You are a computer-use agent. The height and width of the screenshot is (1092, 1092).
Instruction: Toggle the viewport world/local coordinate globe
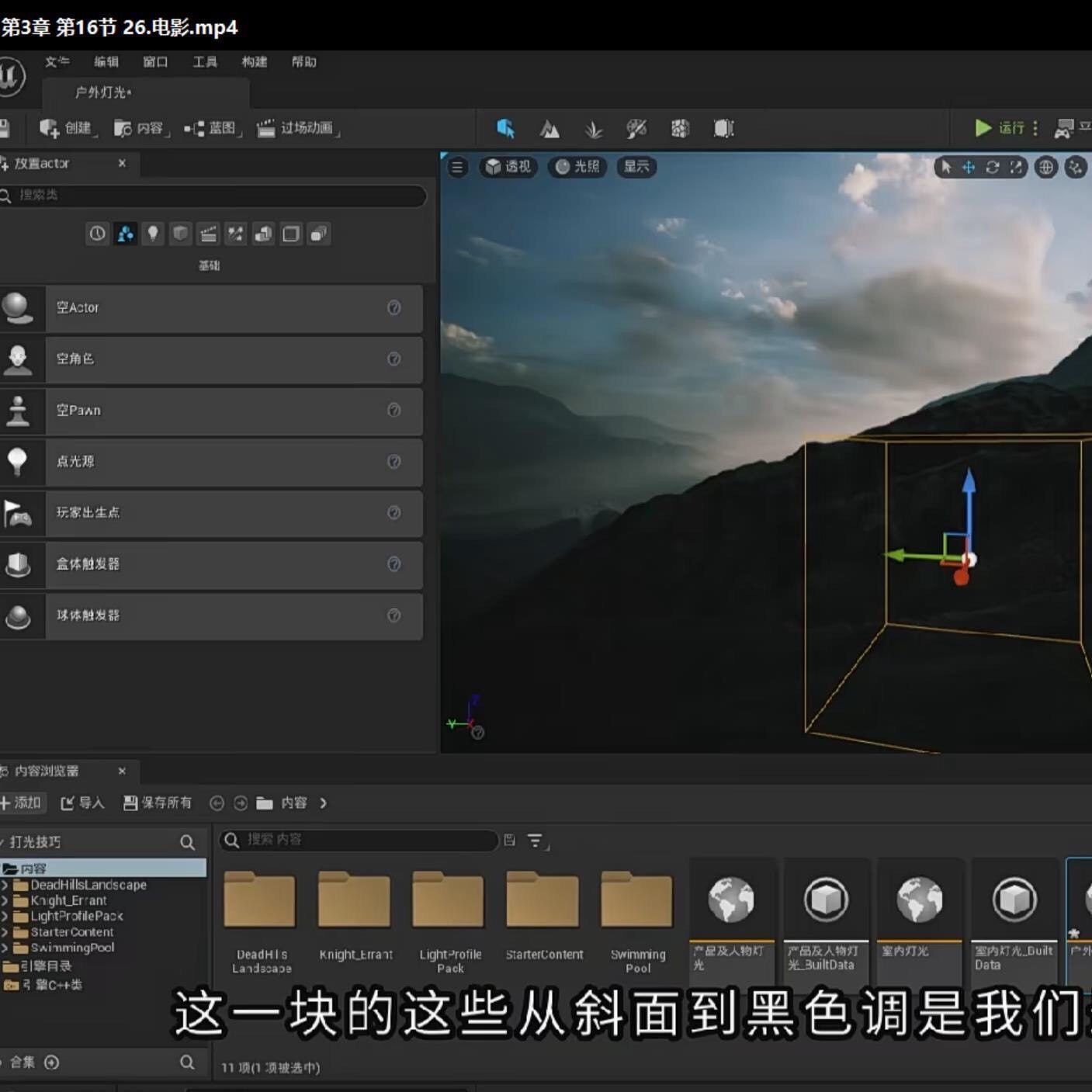(1046, 167)
